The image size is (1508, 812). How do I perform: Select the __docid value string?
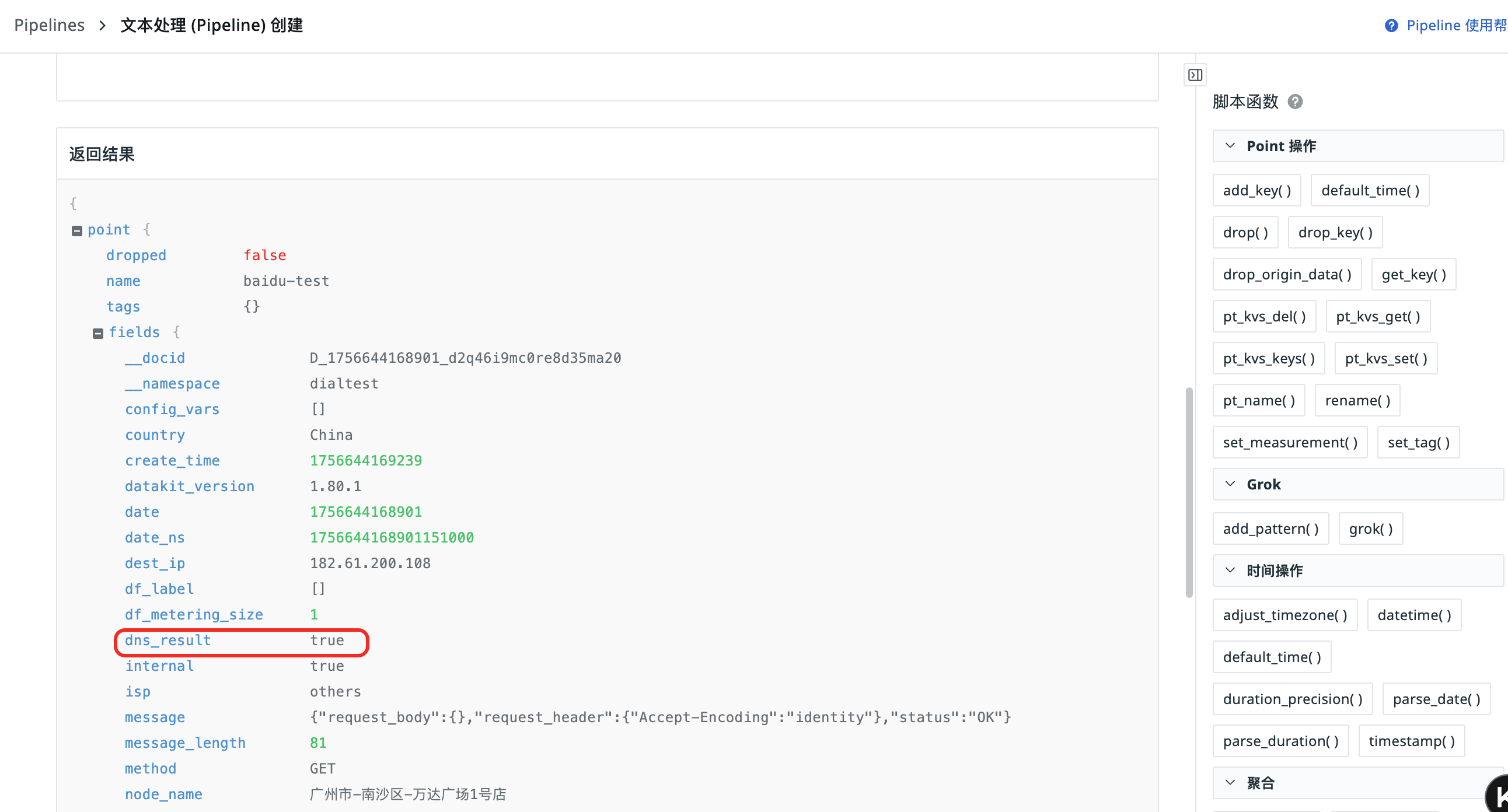465,358
